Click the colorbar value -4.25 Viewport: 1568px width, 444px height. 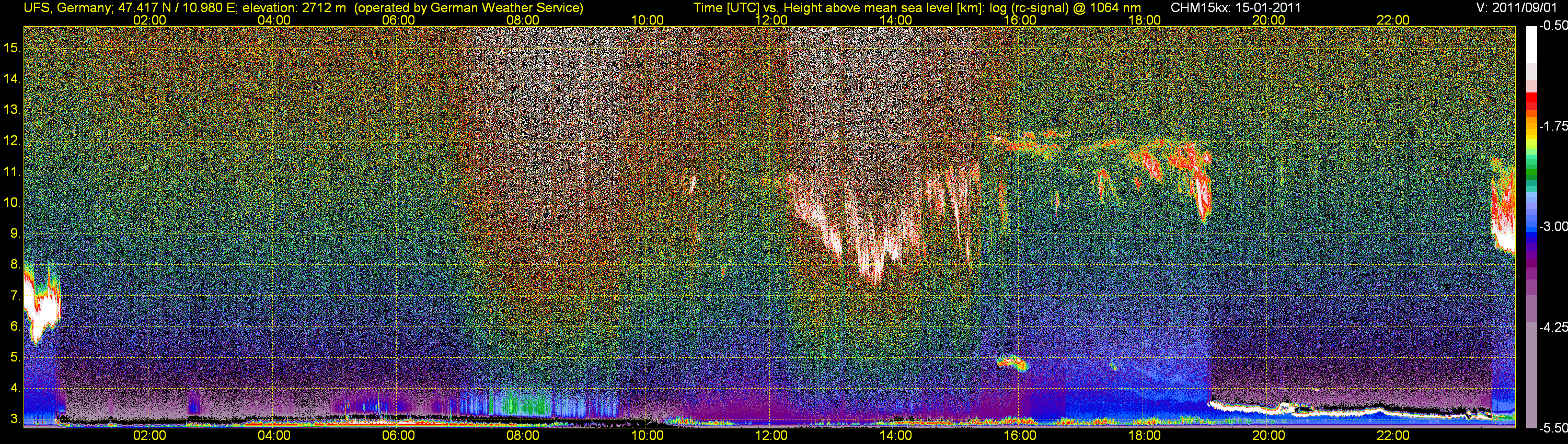[1553, 327]
